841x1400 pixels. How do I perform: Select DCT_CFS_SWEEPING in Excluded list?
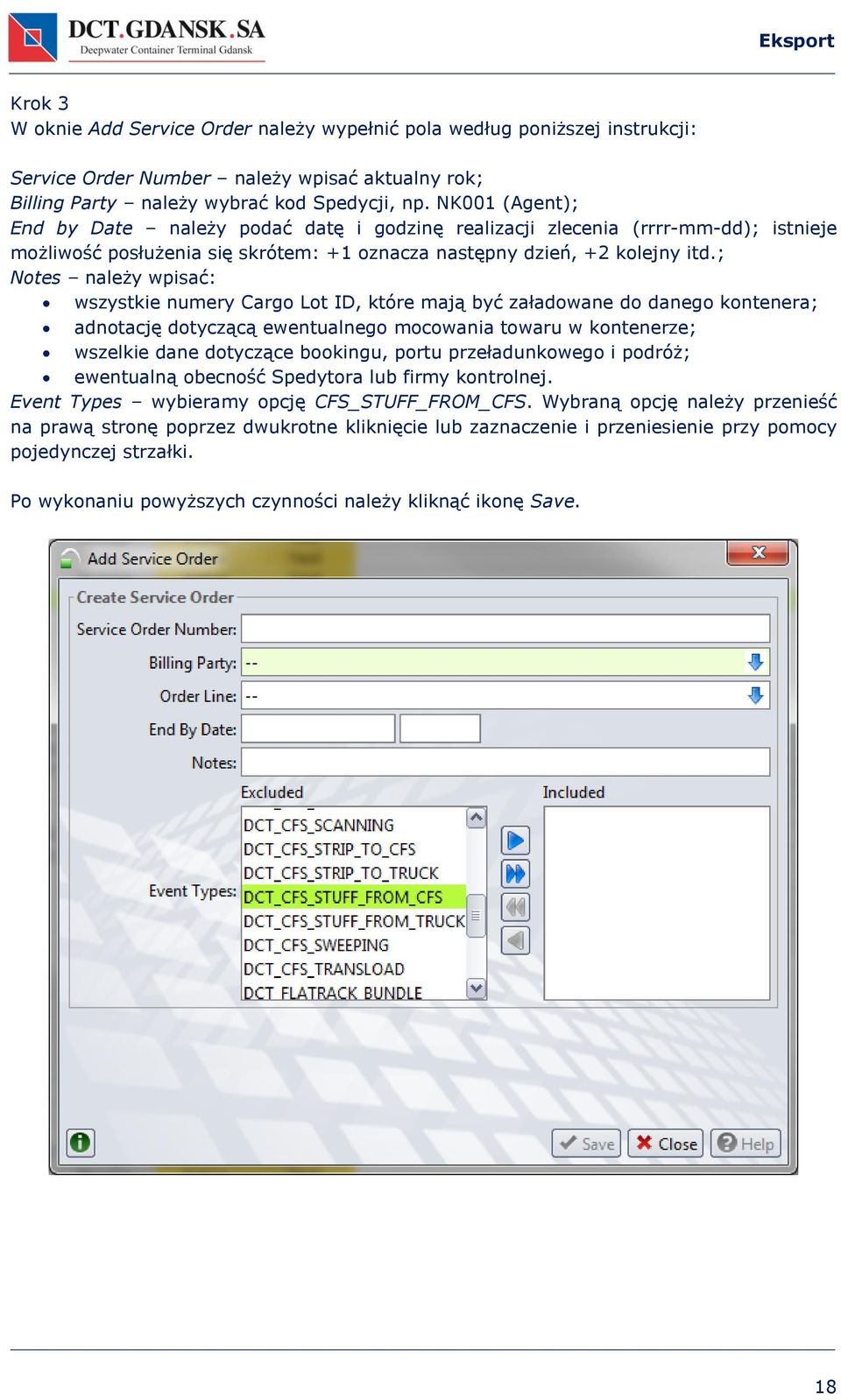coord(354,946)
